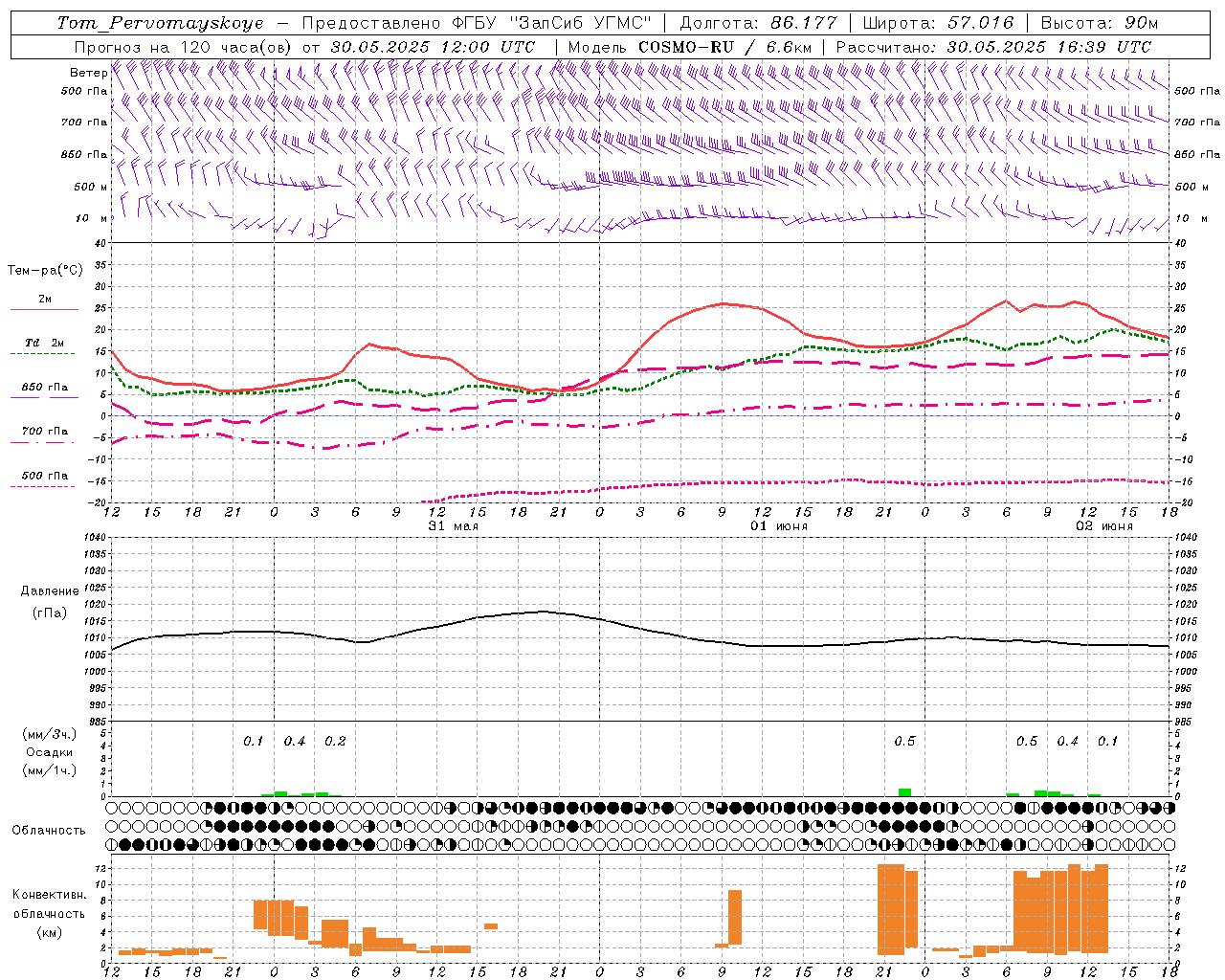Click the "Рассчитано: 30.05.2025 16:39 UTC" timestamp

993,47
